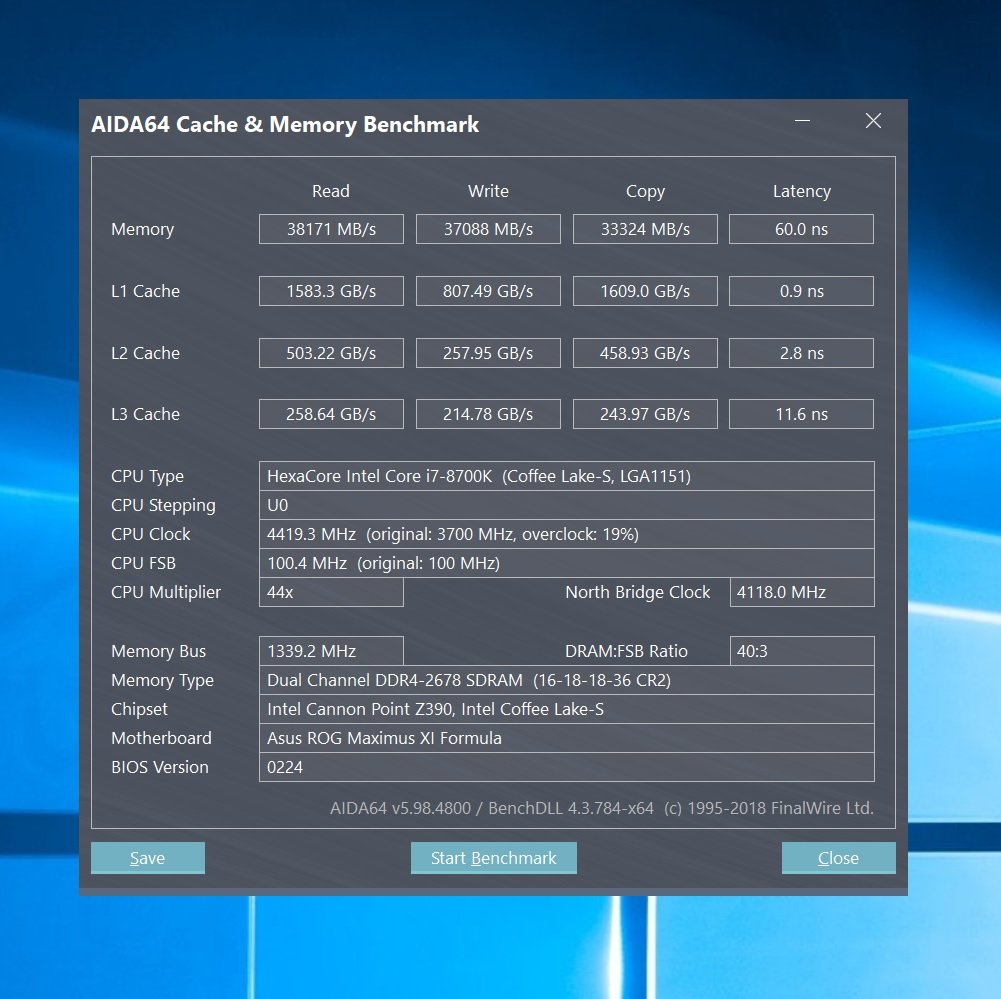
Task: Click Chipset field Intel Cannon Point Z390
Action: coord(567,709)
